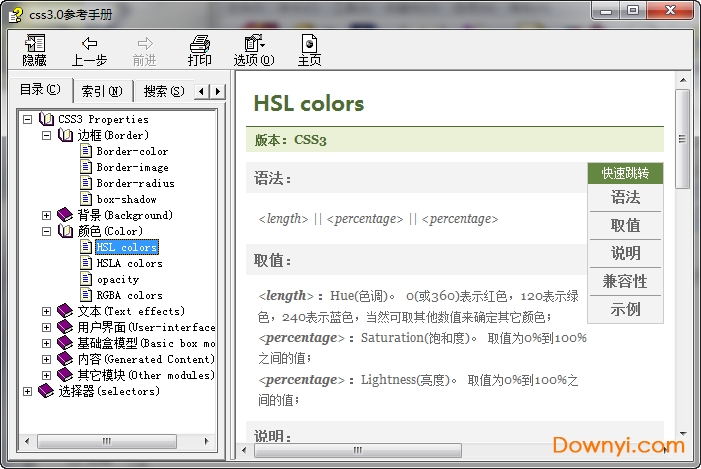This screenshot has height=469, width=701.
Task: Click the help file icon in title bar
Action: [16, 15]
